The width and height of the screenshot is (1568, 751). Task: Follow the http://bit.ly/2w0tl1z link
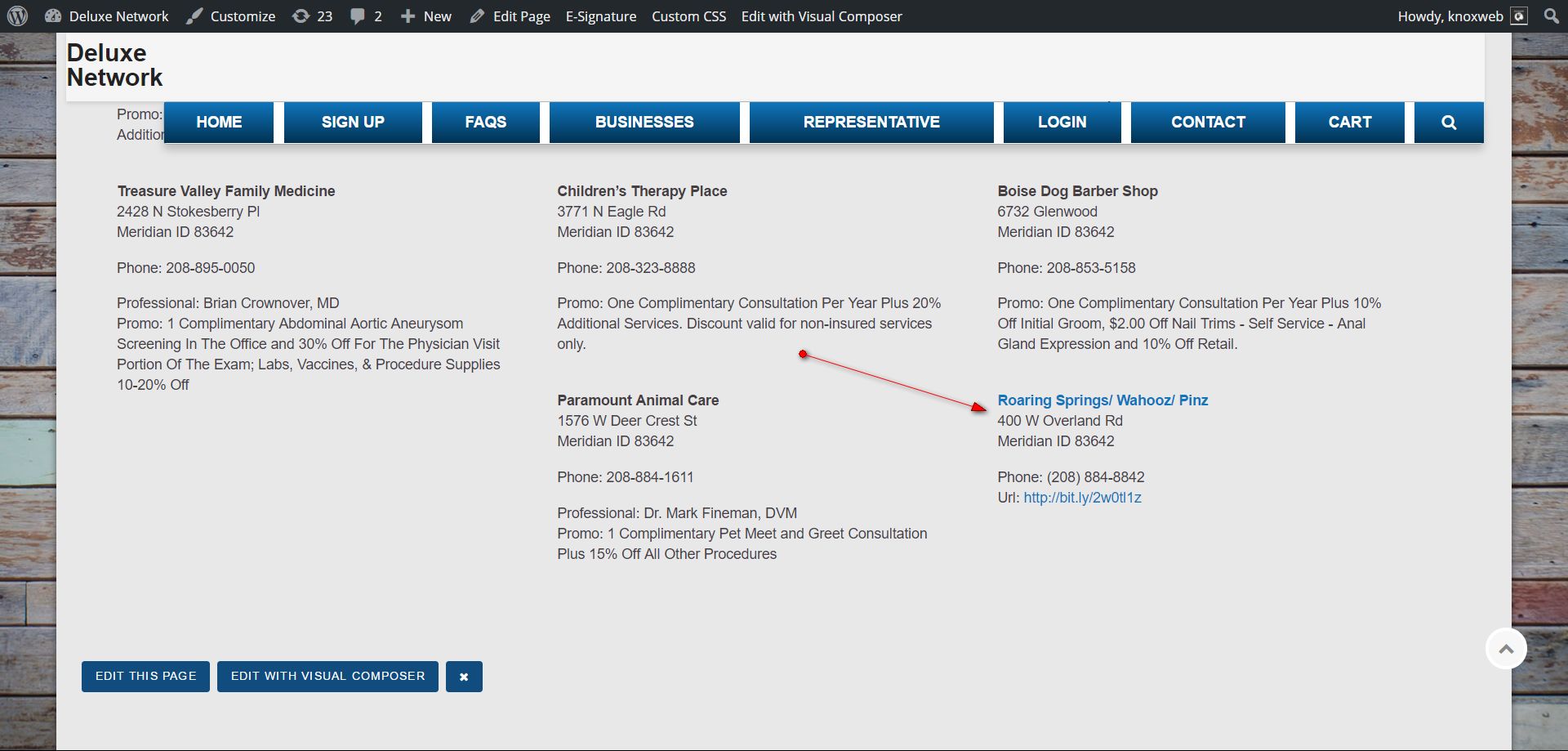point(1082,498)
